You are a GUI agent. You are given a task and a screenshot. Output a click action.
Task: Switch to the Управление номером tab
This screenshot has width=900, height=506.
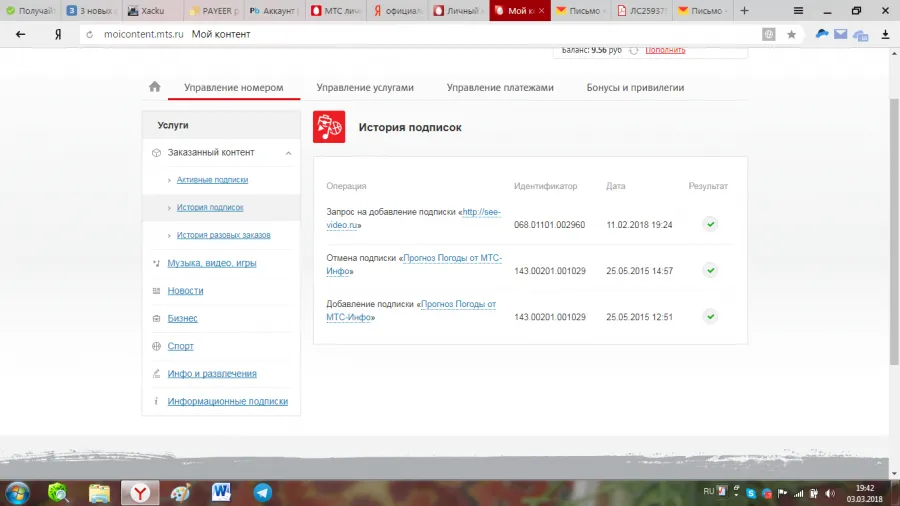[234, 88]
